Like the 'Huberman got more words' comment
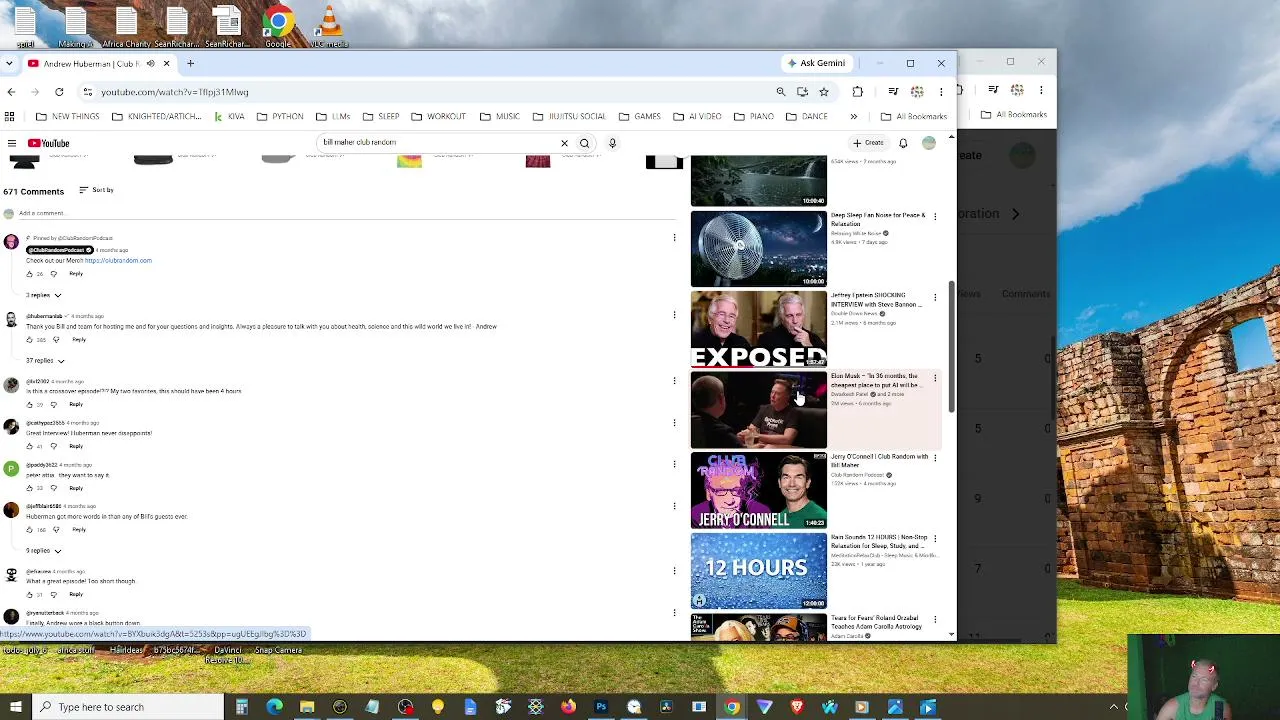This screenshot has height=720, width=1280. (30, 530)
